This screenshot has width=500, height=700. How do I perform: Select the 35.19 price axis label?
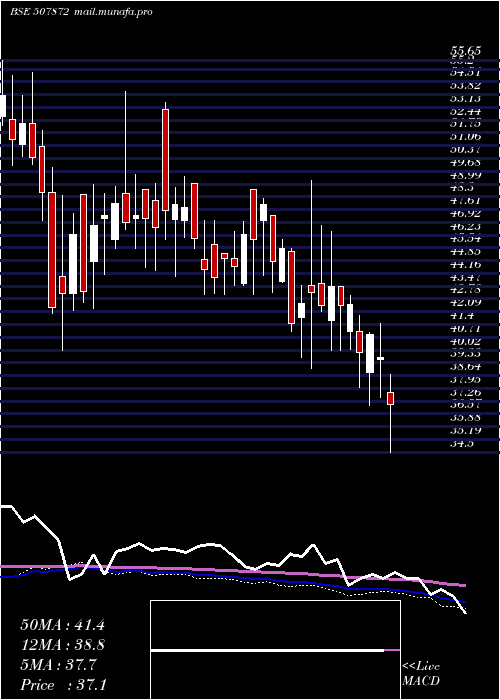tap(465, 431)
